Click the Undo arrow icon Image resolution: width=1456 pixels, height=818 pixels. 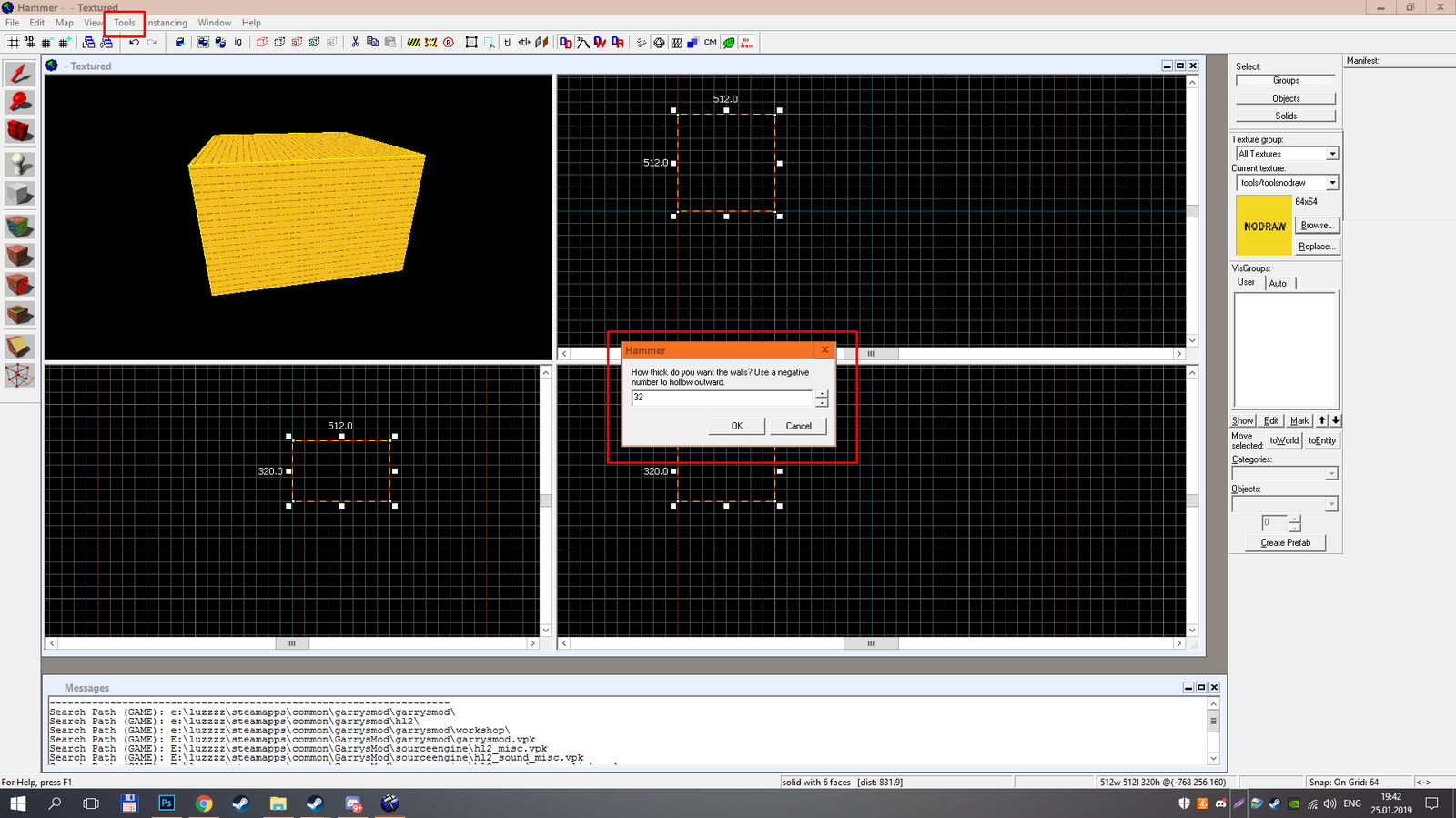pyautogui.click(x=135, y=42)
